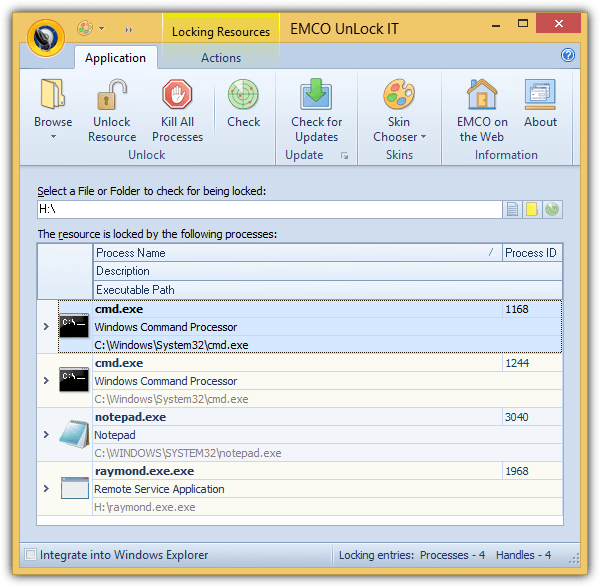The height and width of the screenshot is (586, 600).
Task: Select cmd.exe icon for PID 1244
Action: tap(74, 380)
